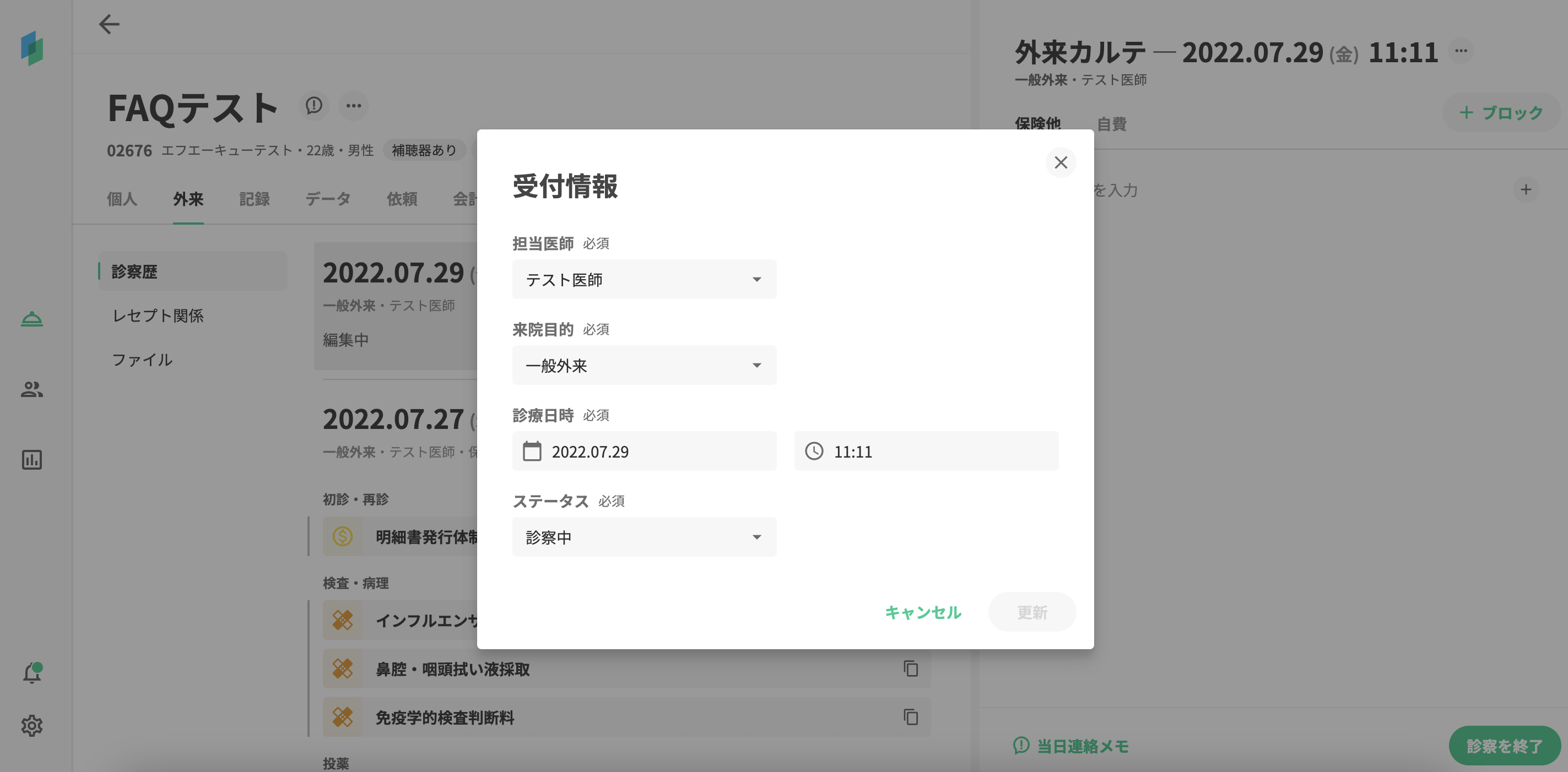Viewport: 1568px width, 772px height.
Task: Open the ステータス dropdown showing 診察中
Action: point(644,537)
